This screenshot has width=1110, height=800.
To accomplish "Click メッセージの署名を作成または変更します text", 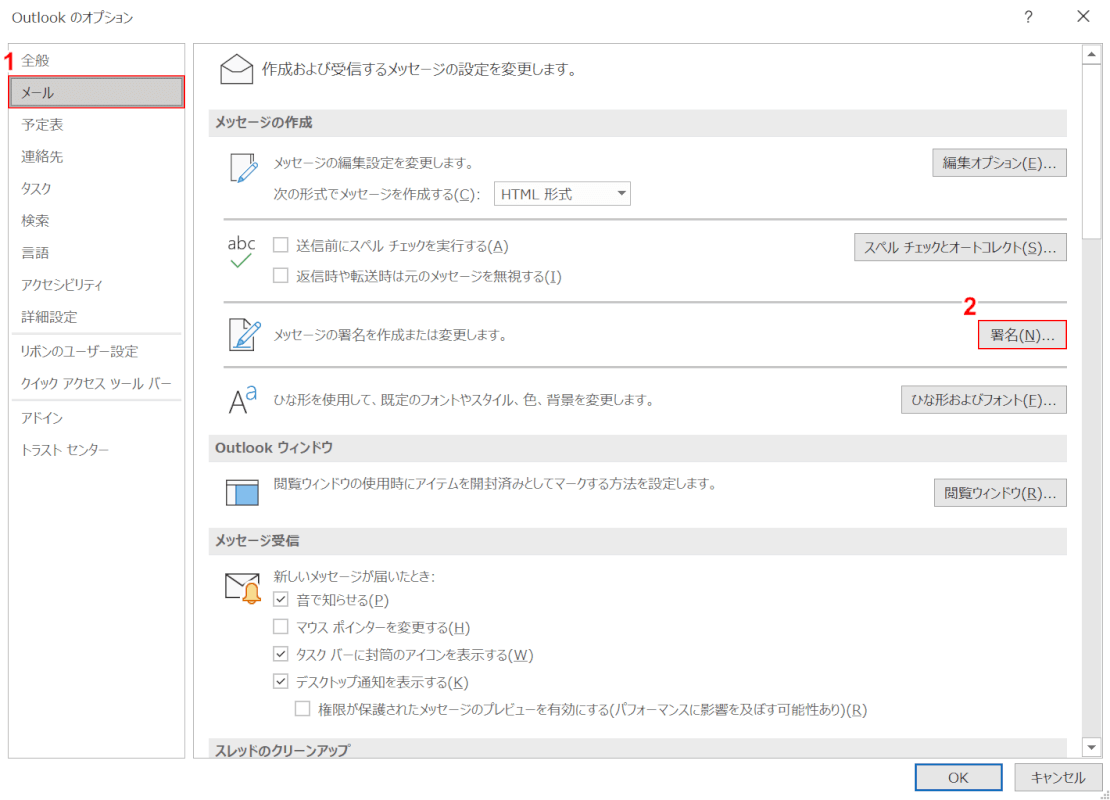I will pos(390,335).
